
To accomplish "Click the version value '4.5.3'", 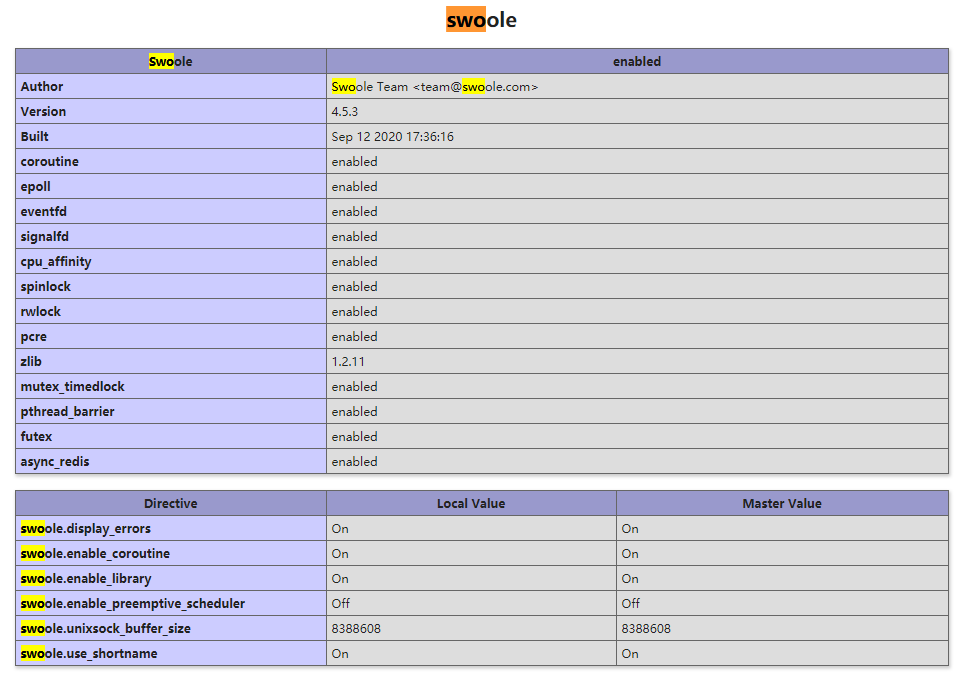I will pyautogui.click(x=345, y=112).
